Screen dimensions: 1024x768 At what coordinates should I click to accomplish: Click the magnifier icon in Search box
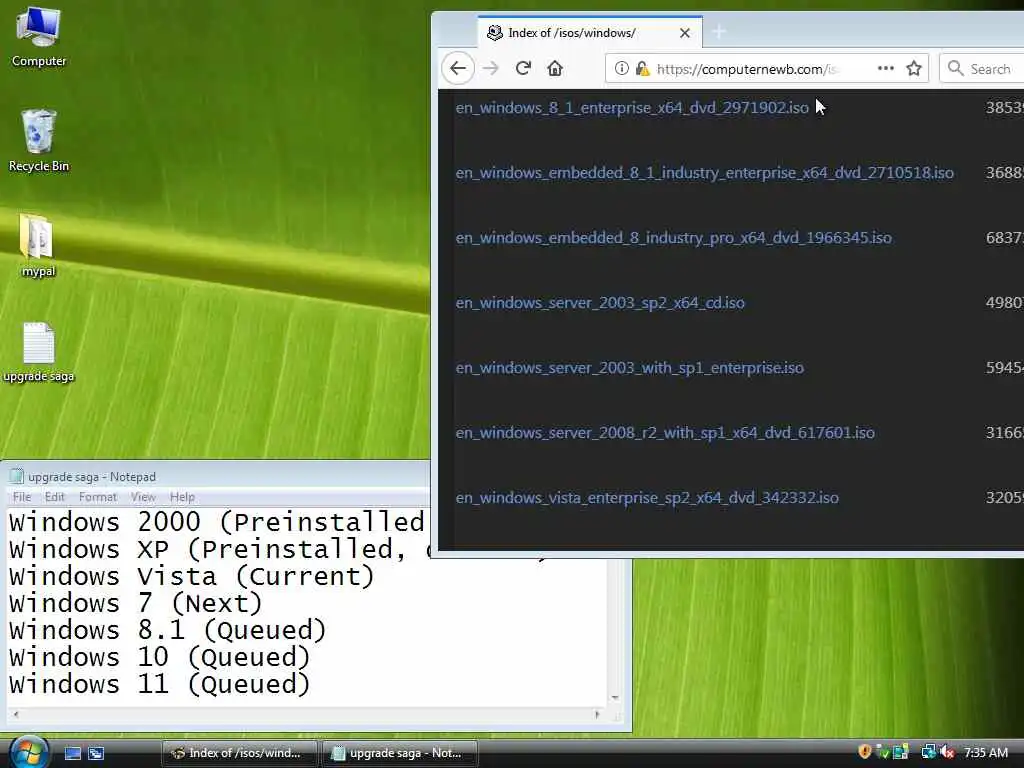[955, 68]
